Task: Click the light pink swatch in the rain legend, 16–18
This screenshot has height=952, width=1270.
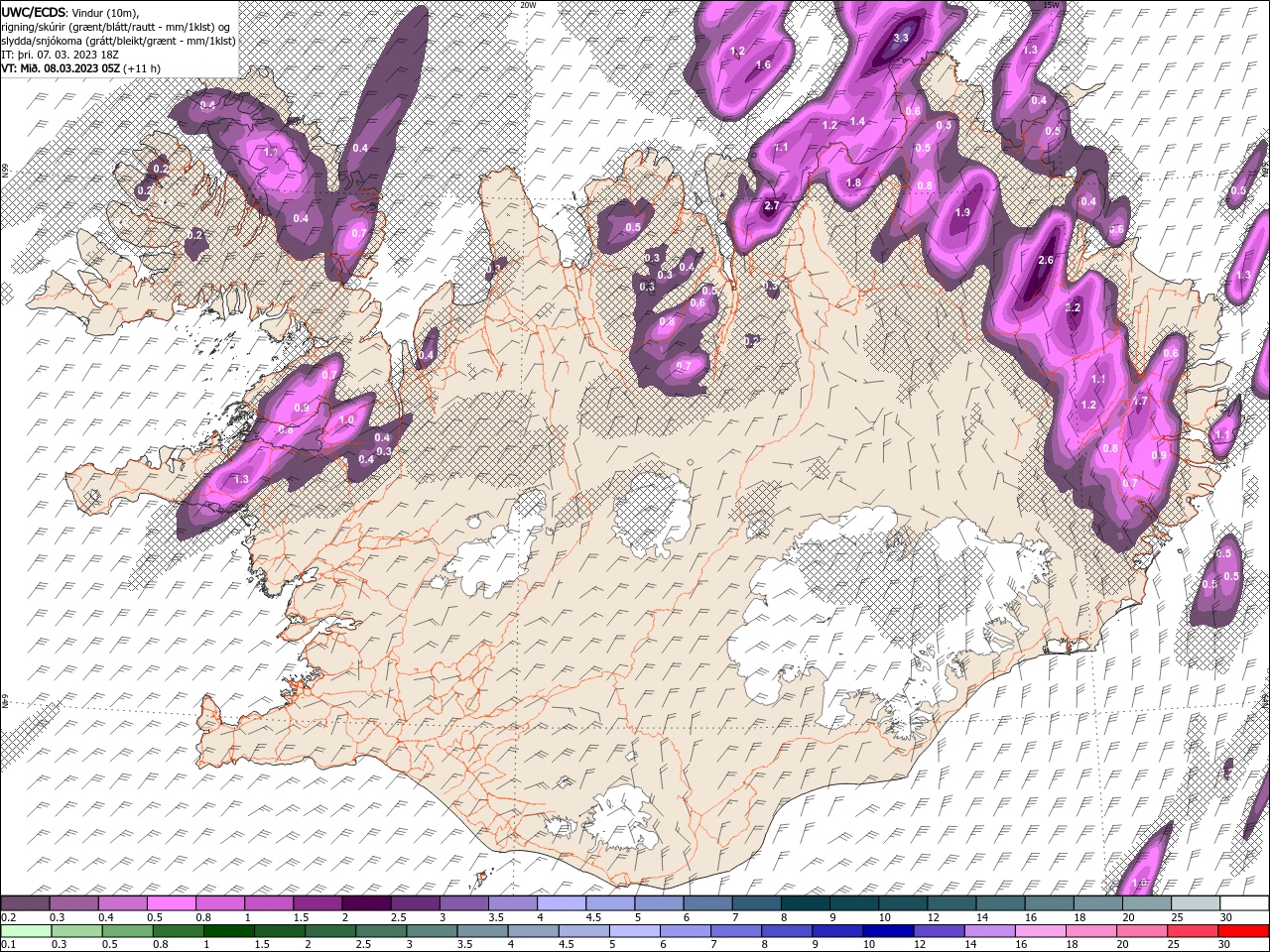Action: (1041, 931)
